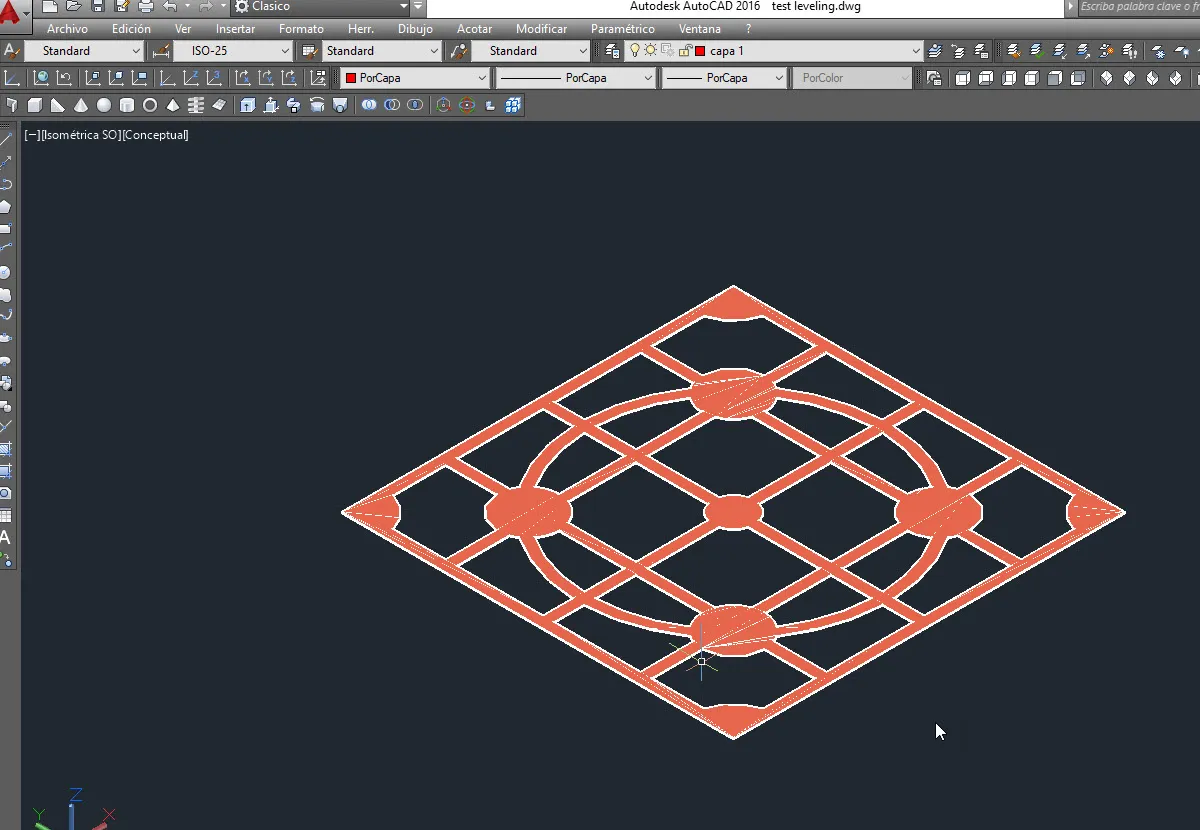This screenshot has width=1200, height=830.
Task: Click the [Isométrica SO] view label
Action: [81, 135]
